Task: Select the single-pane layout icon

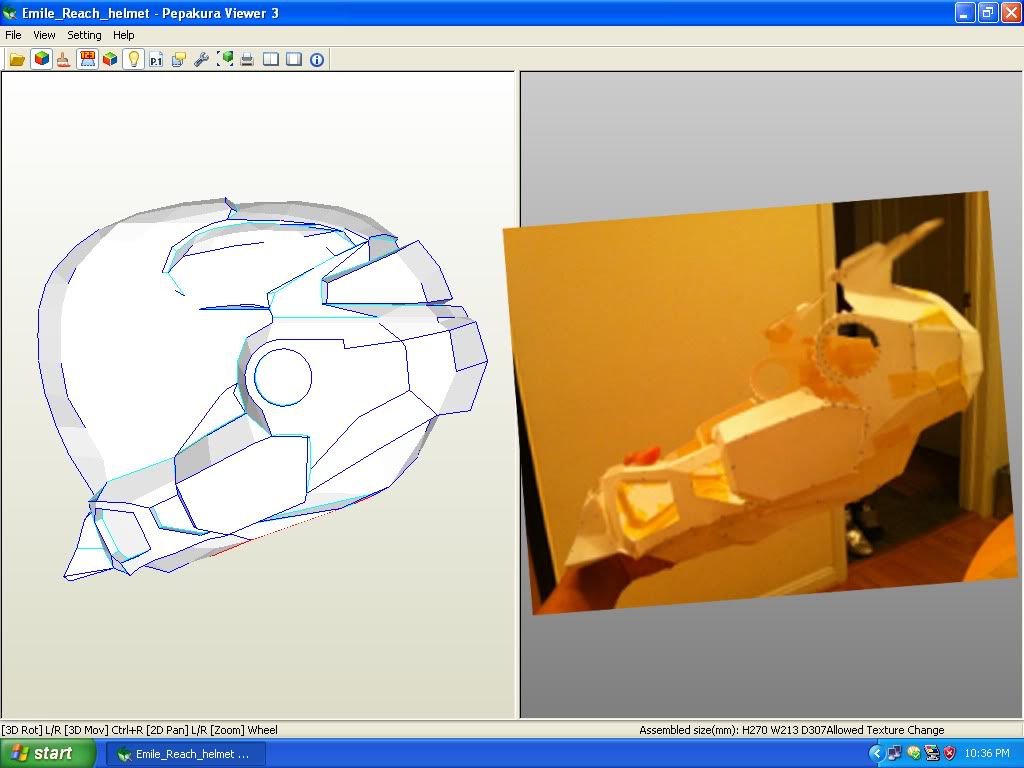Action: click(x=294, y=59)
